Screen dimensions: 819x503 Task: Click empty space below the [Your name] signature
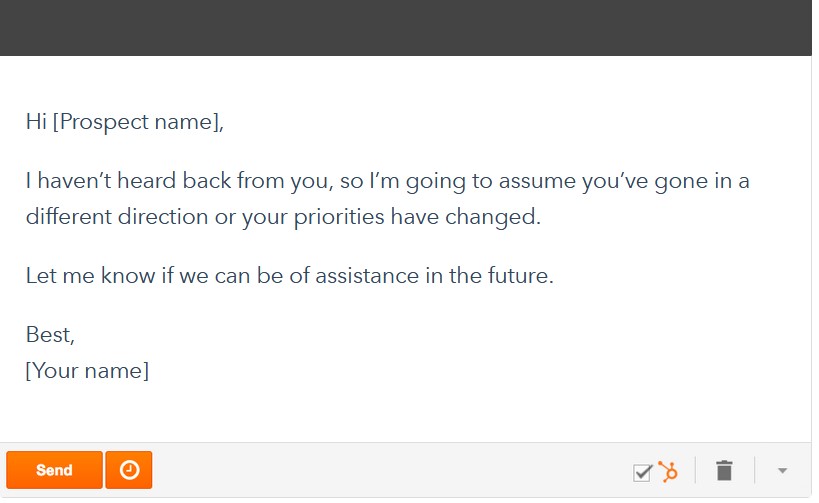pos(406,413)
